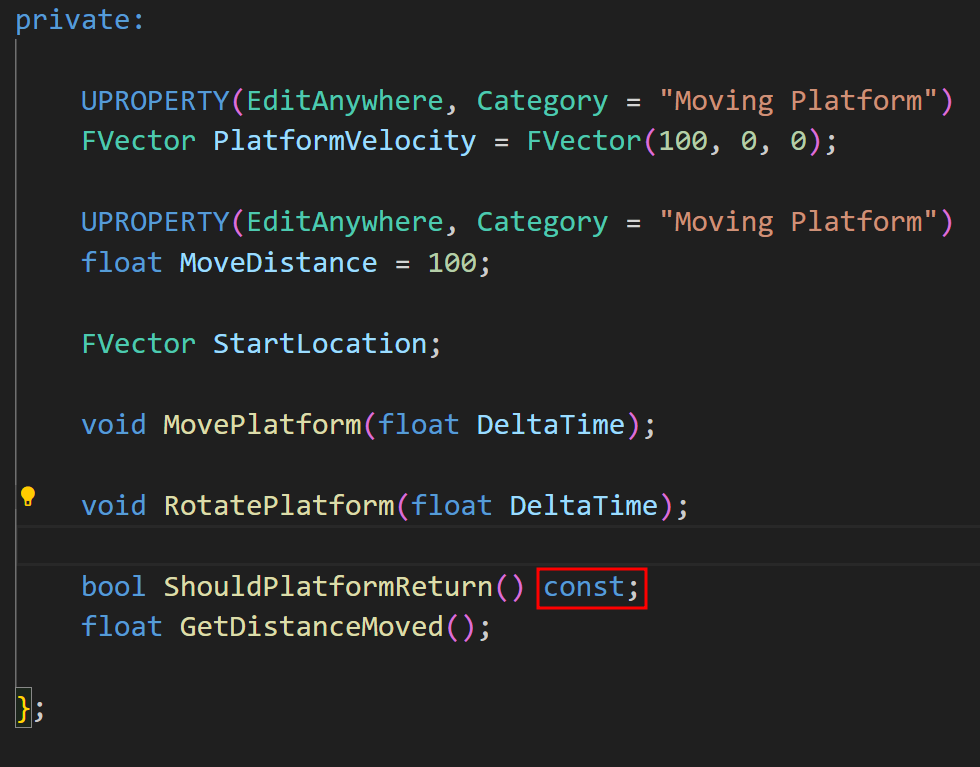Click 'void' keyword before MovePlatform
Viewport: 980px width, 767px height.
[x=114, y=425]
